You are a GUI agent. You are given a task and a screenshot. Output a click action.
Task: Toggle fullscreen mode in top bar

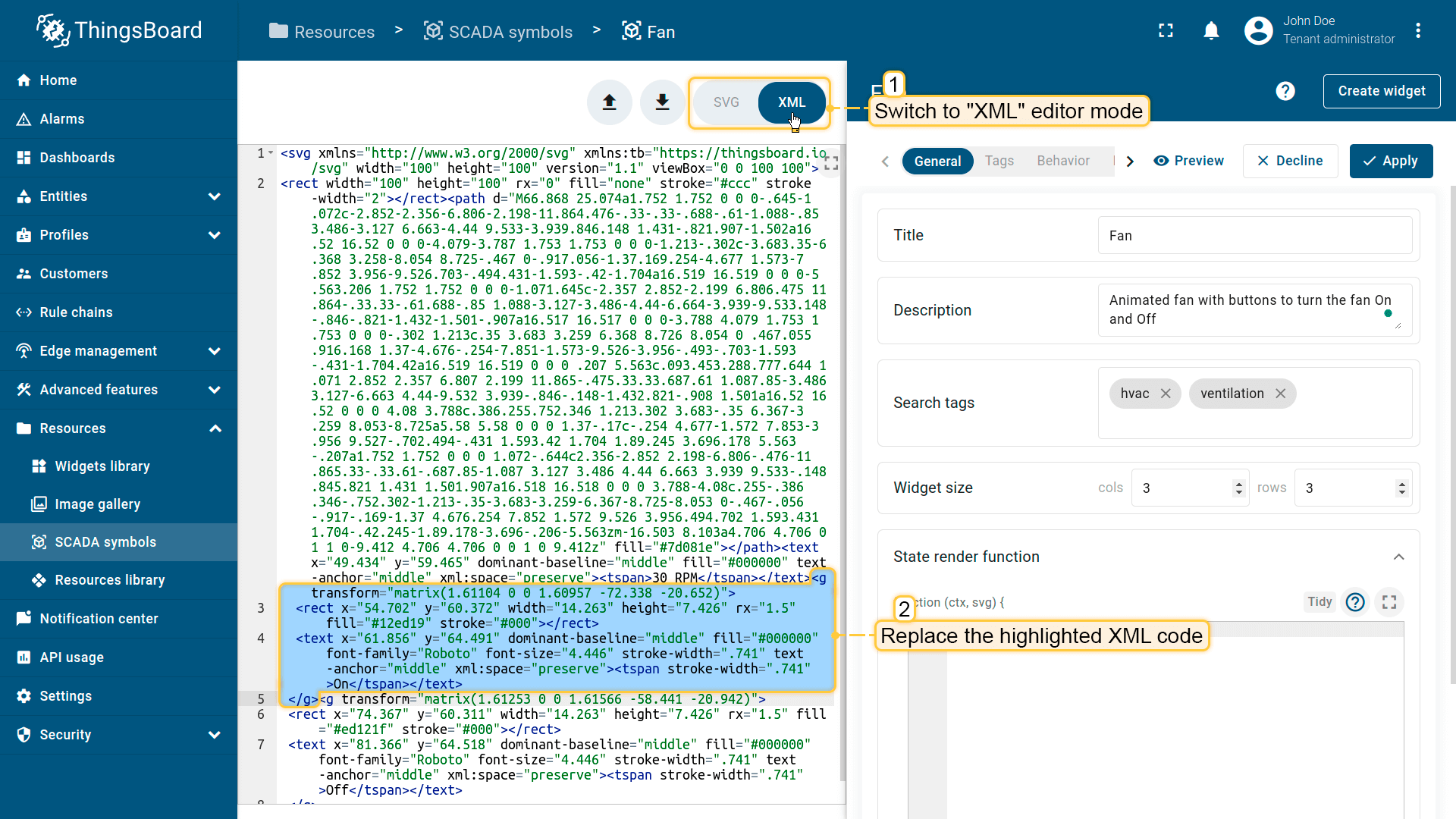1166,30
